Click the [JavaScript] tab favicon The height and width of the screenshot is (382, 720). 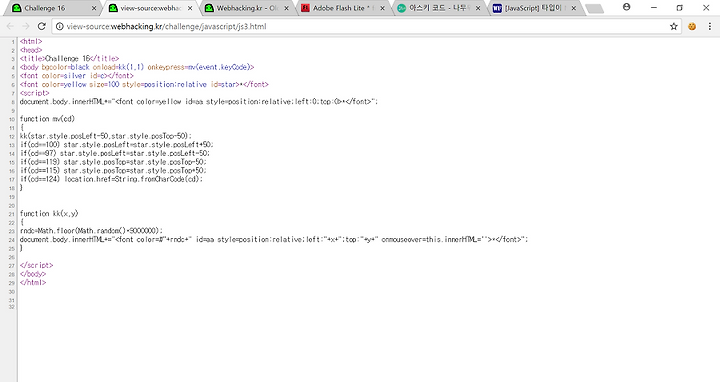[497, 8]
